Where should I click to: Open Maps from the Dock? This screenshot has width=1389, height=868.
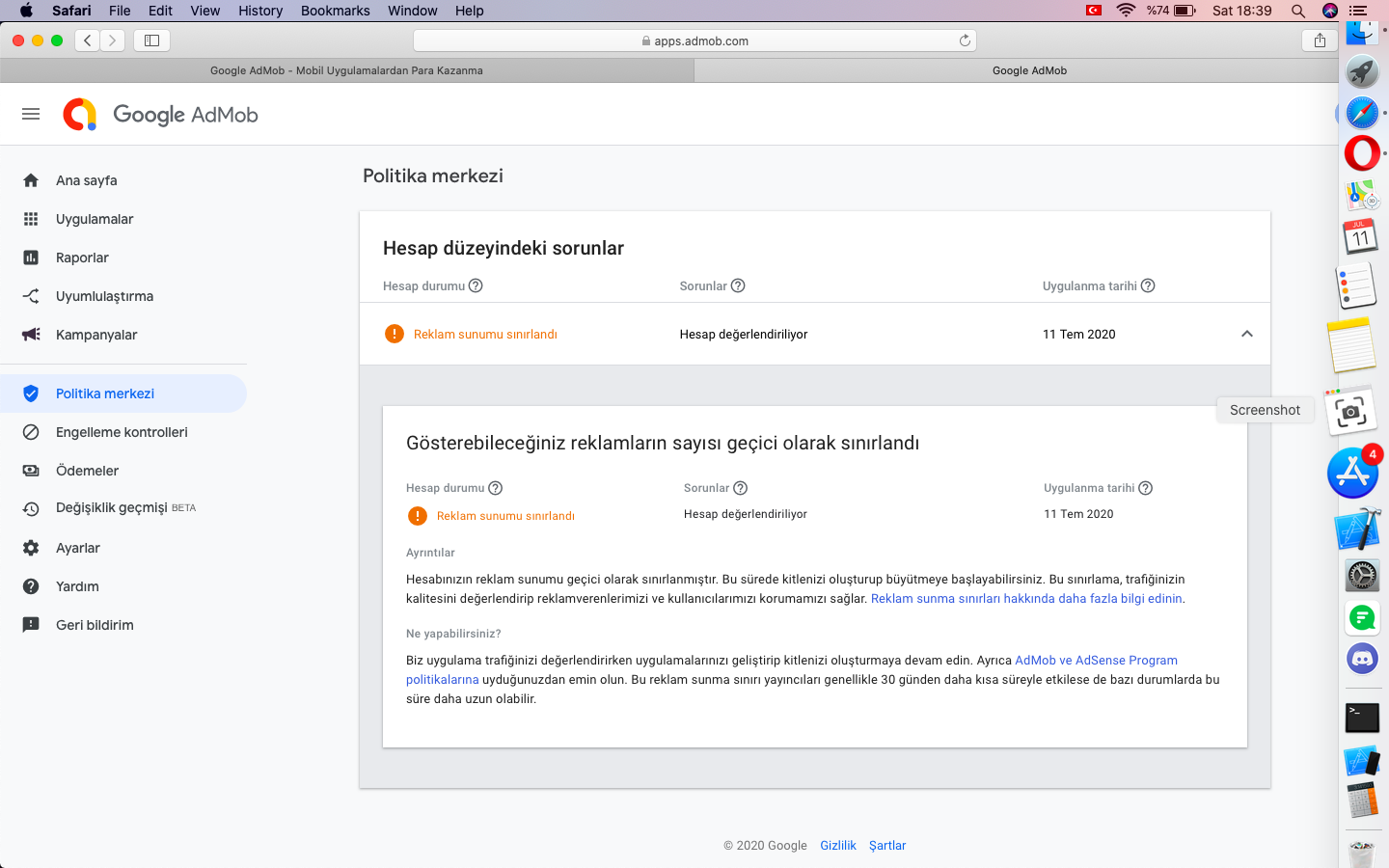[1362, 196]
